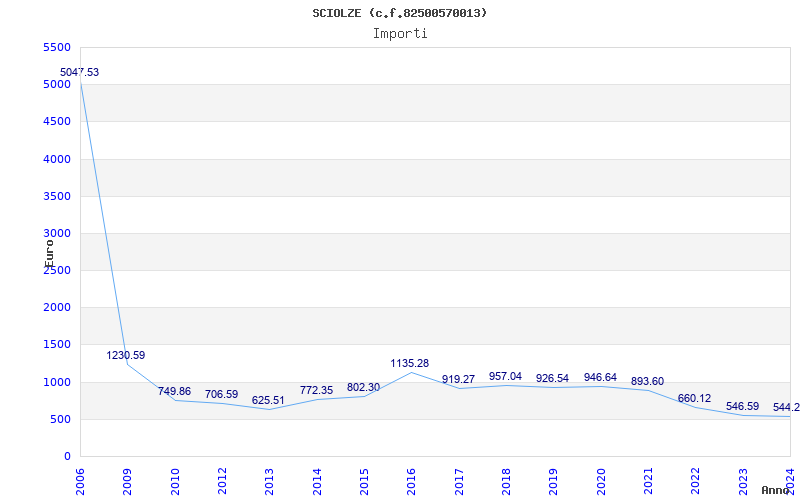Viewport: 800px width, 500px height.
Task: Select the 5047.53 data label
Action: (80, 72)
